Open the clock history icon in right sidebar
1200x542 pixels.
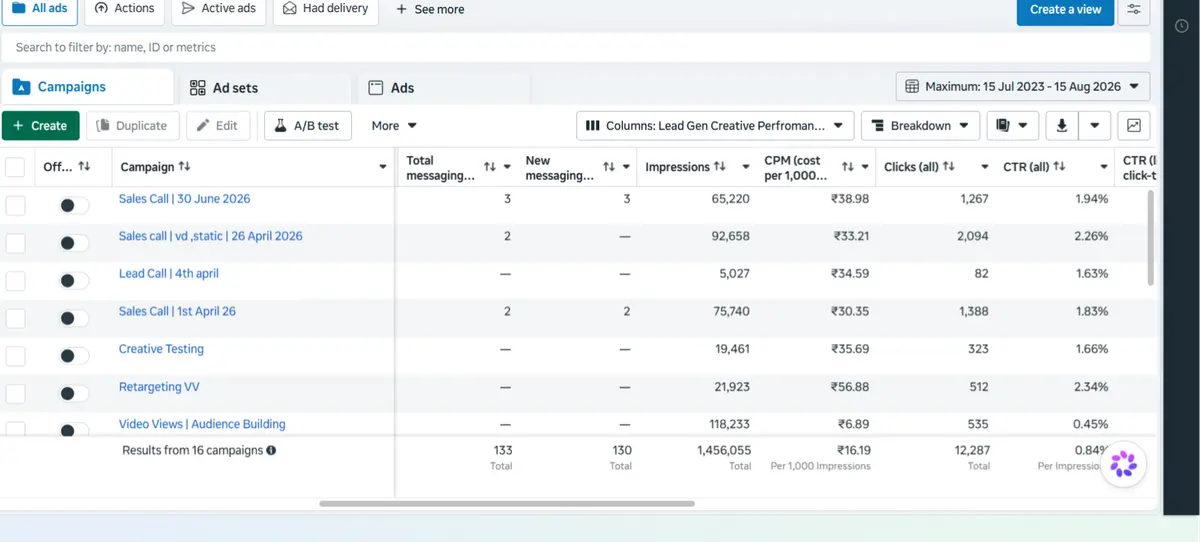(x=1182, y=27)
